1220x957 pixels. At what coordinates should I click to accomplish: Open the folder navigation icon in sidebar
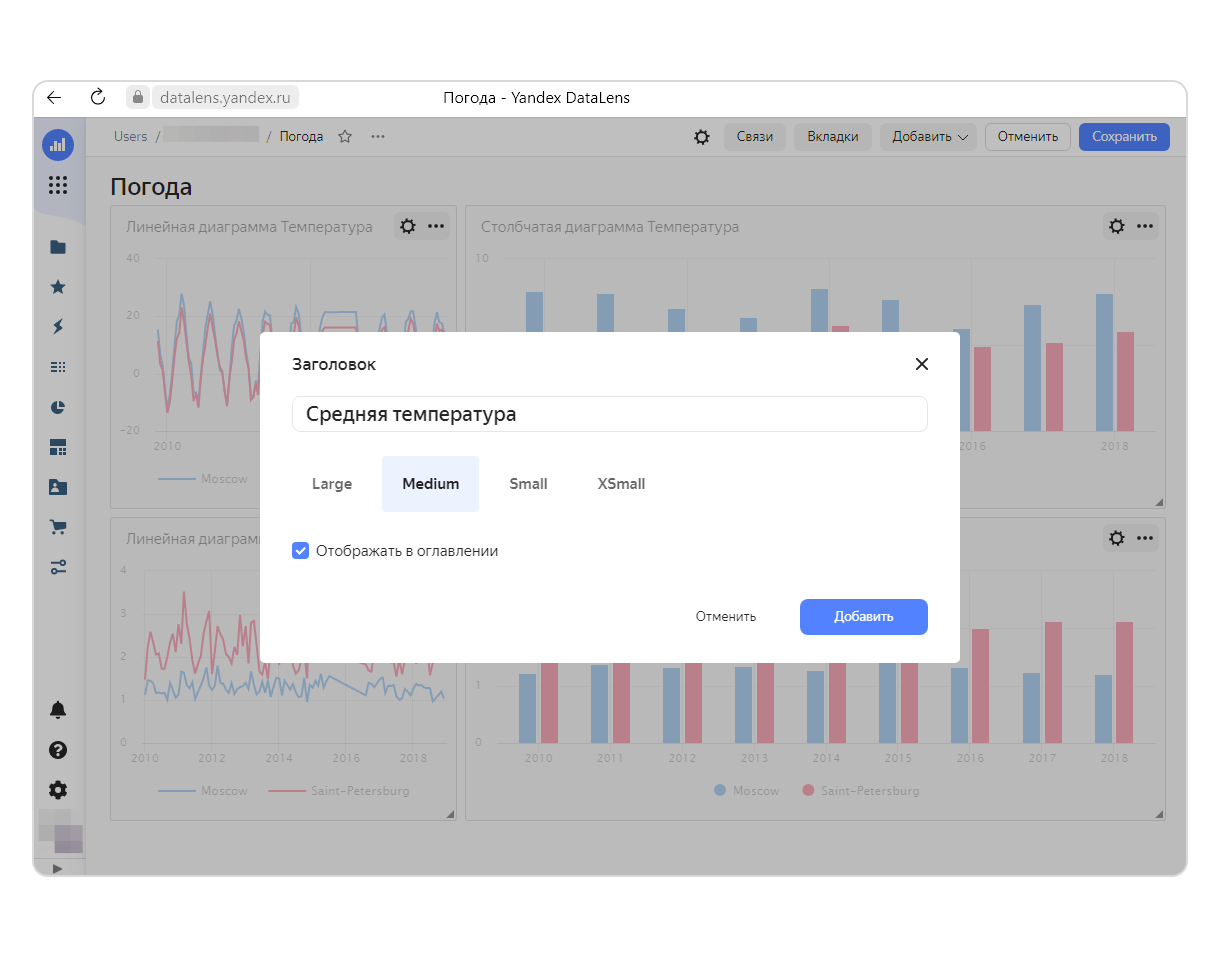click(x=58, y=247)
